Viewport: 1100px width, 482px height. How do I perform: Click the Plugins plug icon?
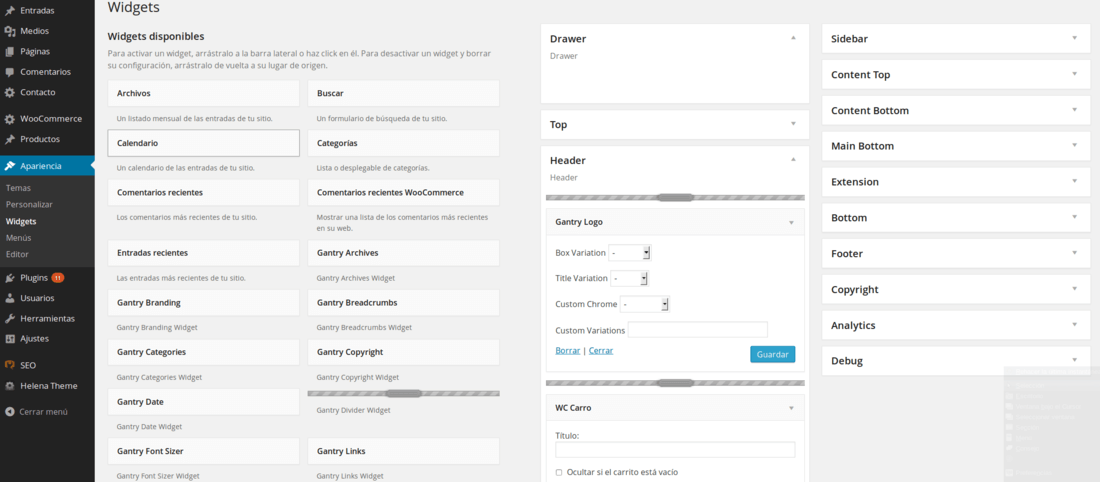(10, 277)
